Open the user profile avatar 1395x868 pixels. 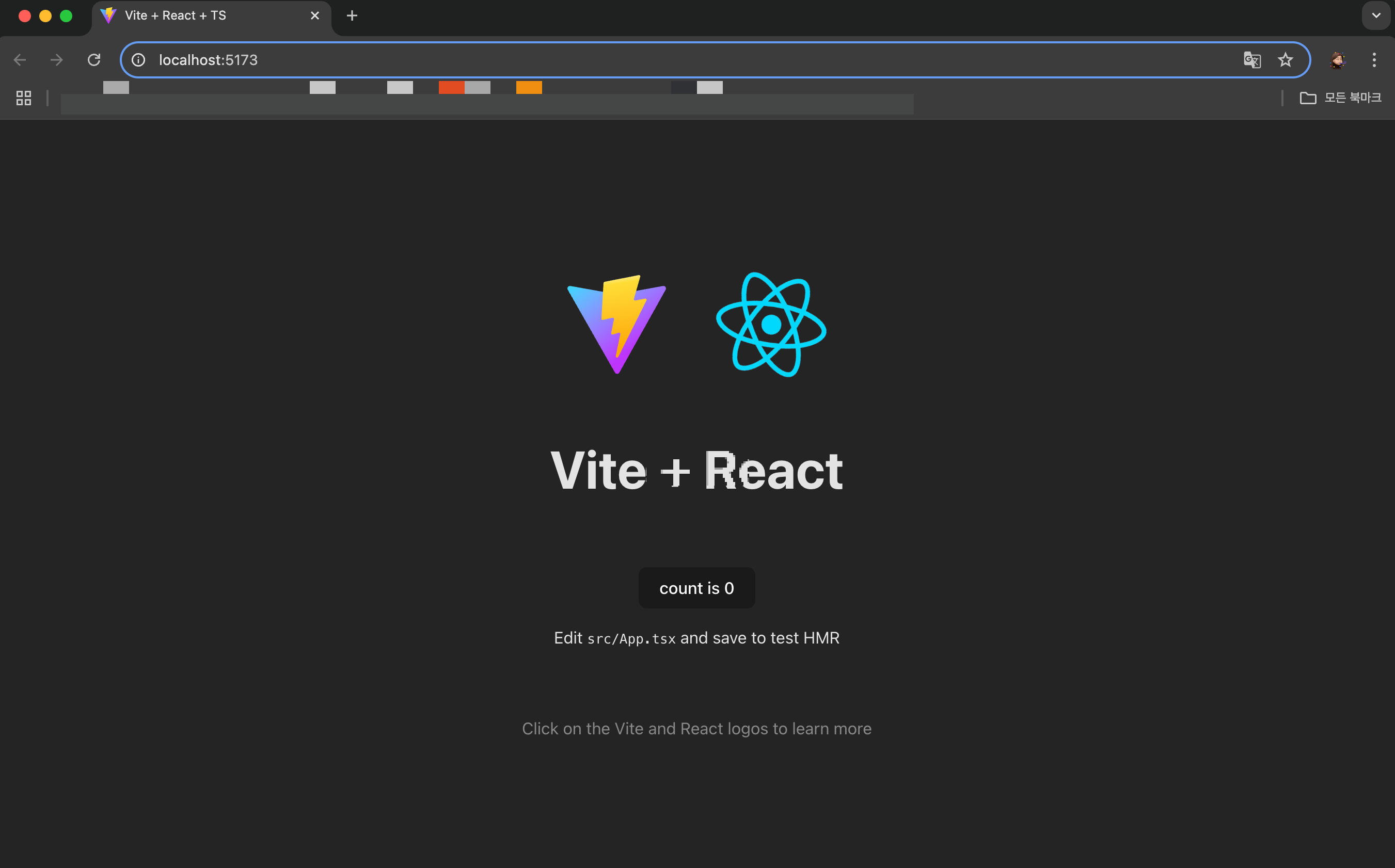1338,60
